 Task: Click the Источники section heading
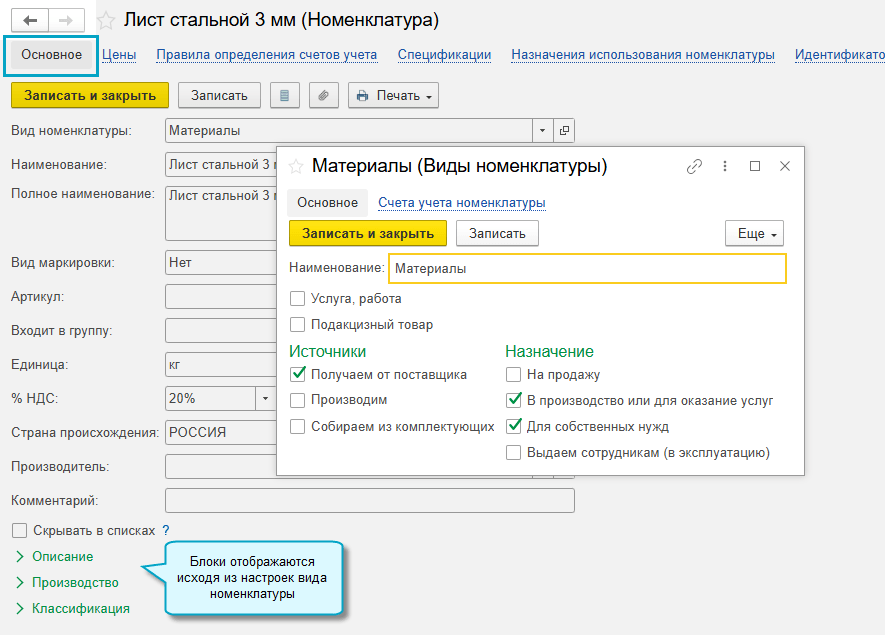(327, 351)
